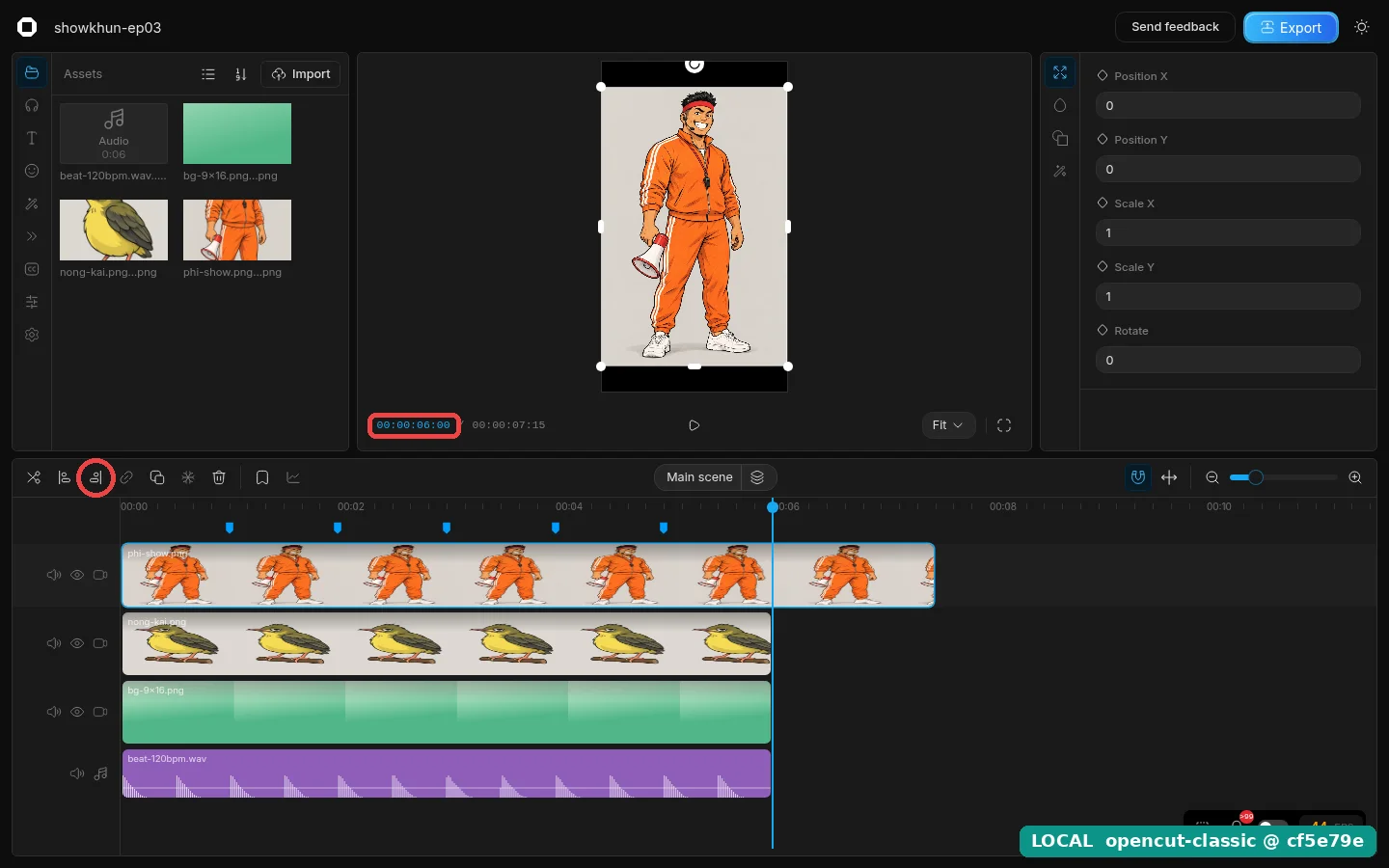The height and width of the screenshot is (868, 1389).
Task: Toggle light/dark theme sun icon
Action: 1362,27
